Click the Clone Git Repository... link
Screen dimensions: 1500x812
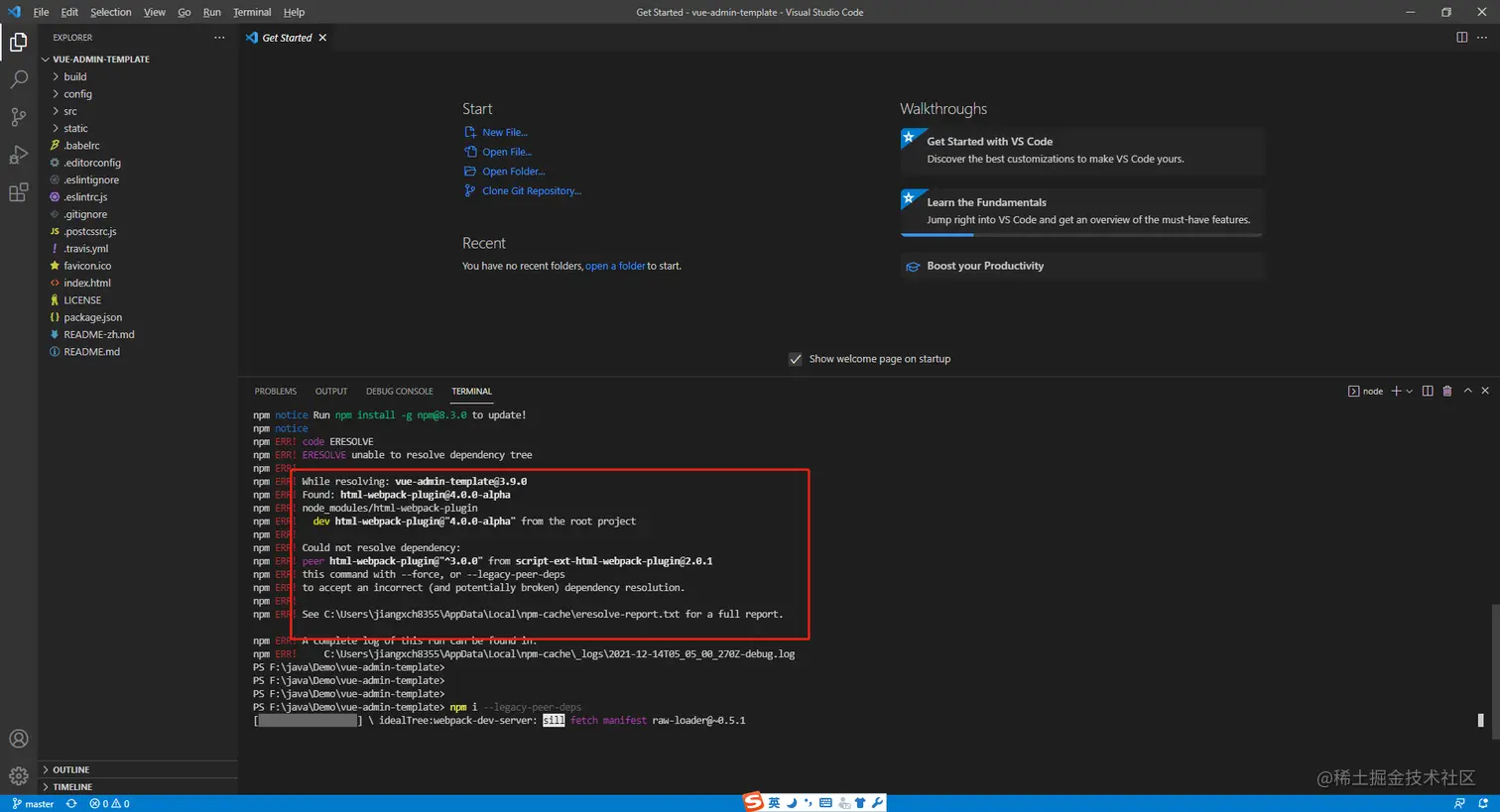532,190
